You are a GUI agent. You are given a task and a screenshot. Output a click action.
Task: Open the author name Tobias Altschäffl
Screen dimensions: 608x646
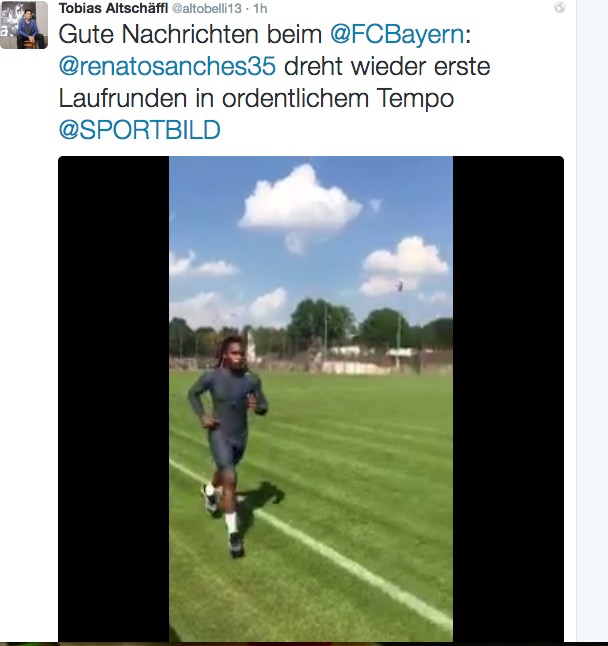point(113,8)
